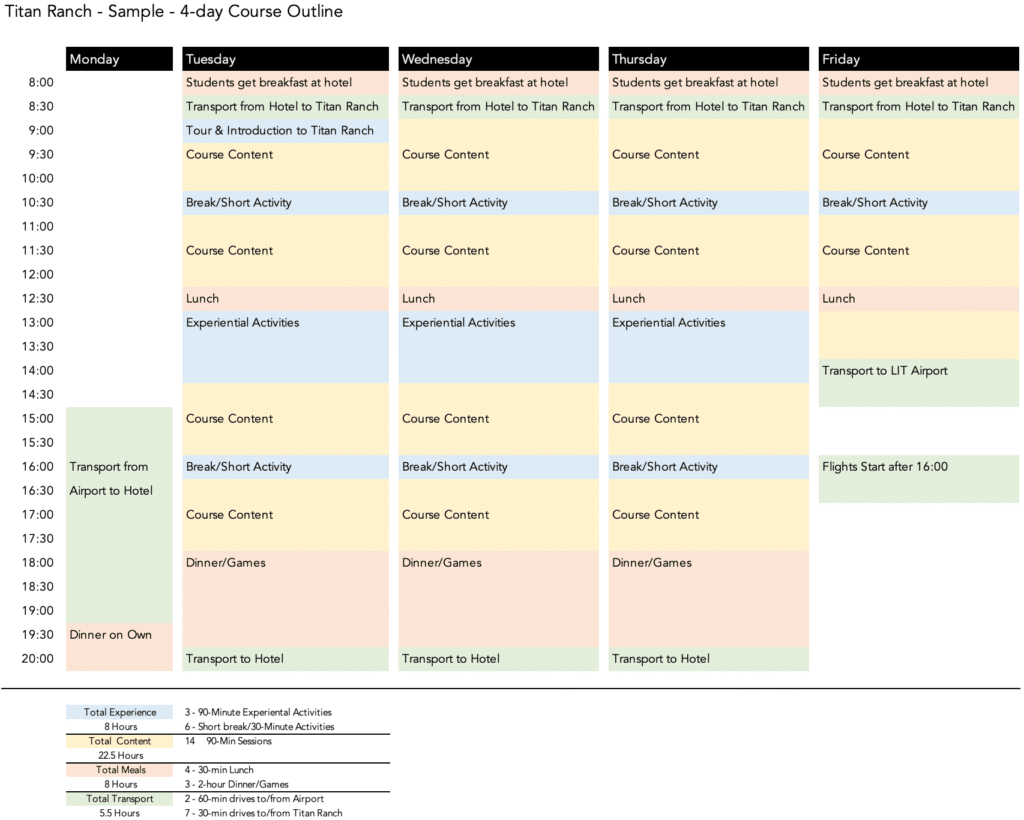Click the 13:30 time label
This screenshot has height=820, width=1024.
click(x=38, y=347)
